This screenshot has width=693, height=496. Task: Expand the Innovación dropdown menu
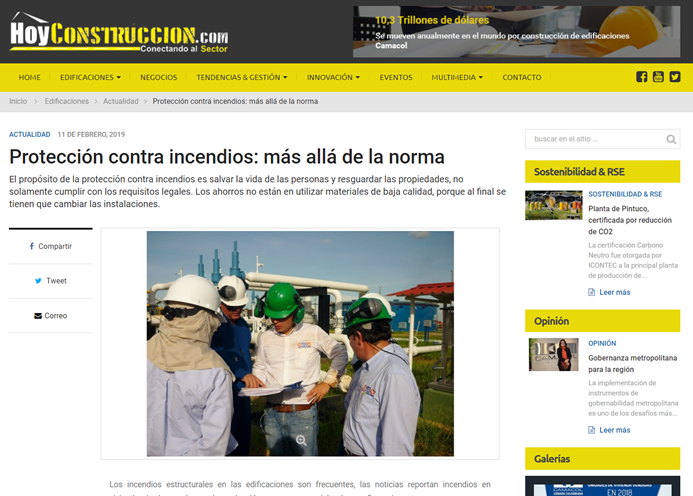[334, 77]
